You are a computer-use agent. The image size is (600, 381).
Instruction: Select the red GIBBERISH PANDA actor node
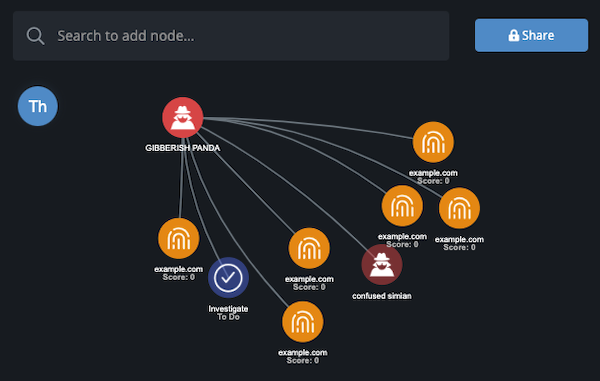coord(183,117)
